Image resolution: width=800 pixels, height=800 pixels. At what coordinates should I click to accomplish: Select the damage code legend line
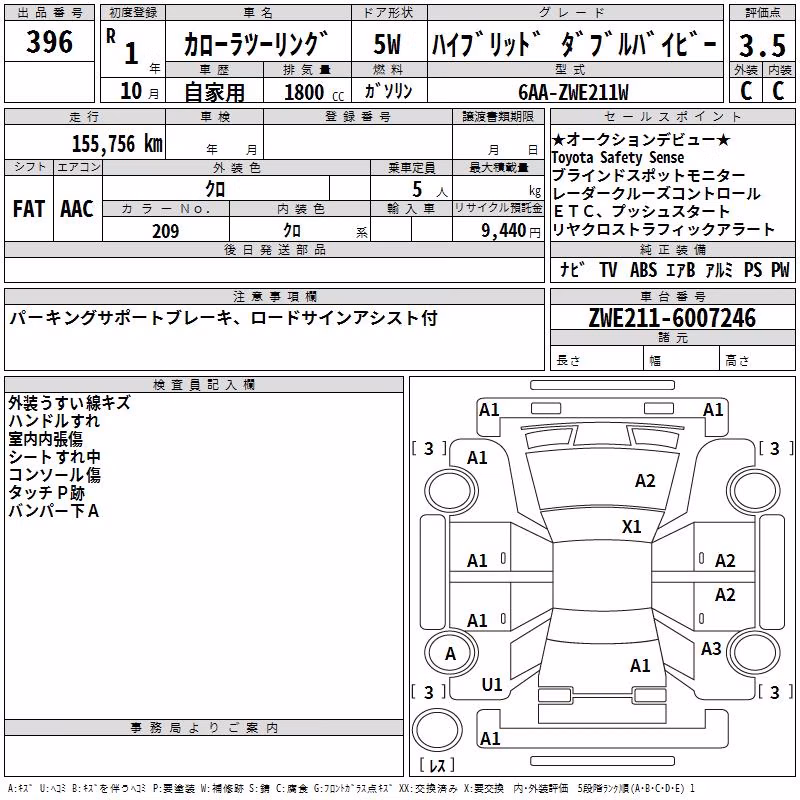coord(351,789)
